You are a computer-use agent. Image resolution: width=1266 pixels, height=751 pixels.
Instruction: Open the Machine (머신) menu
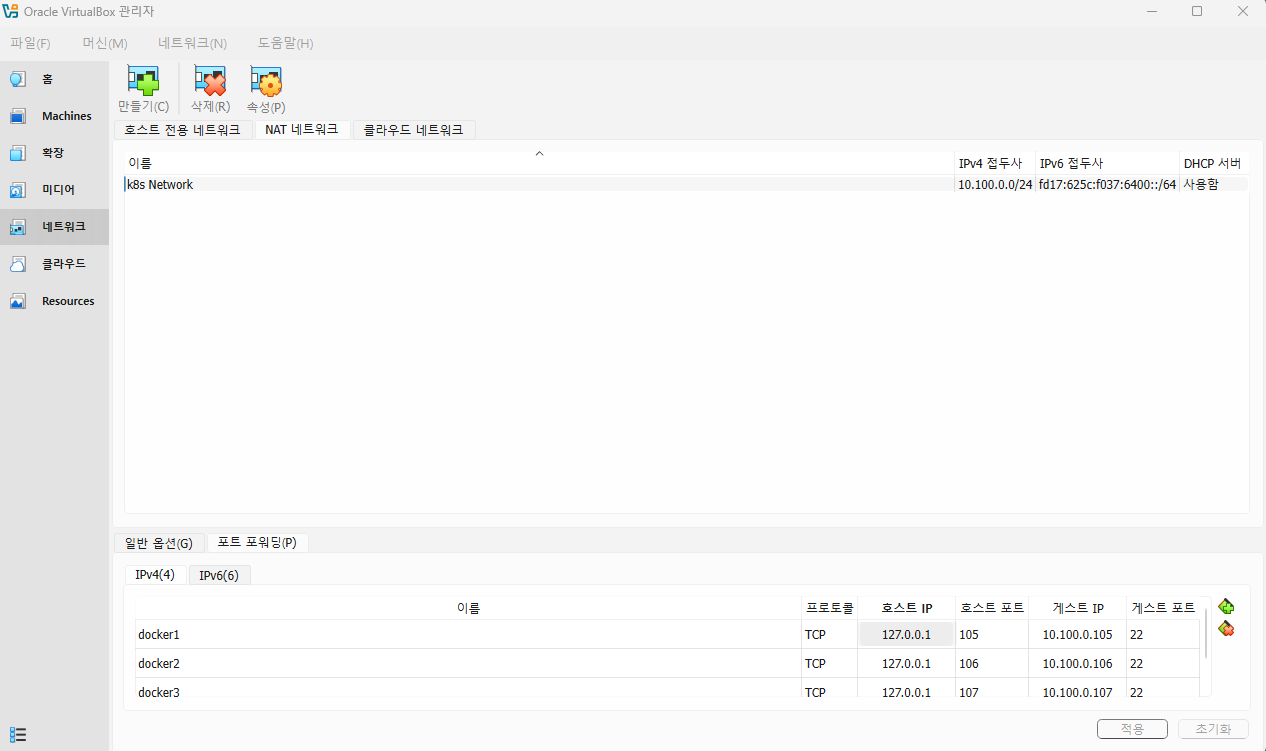click(105, 43)
